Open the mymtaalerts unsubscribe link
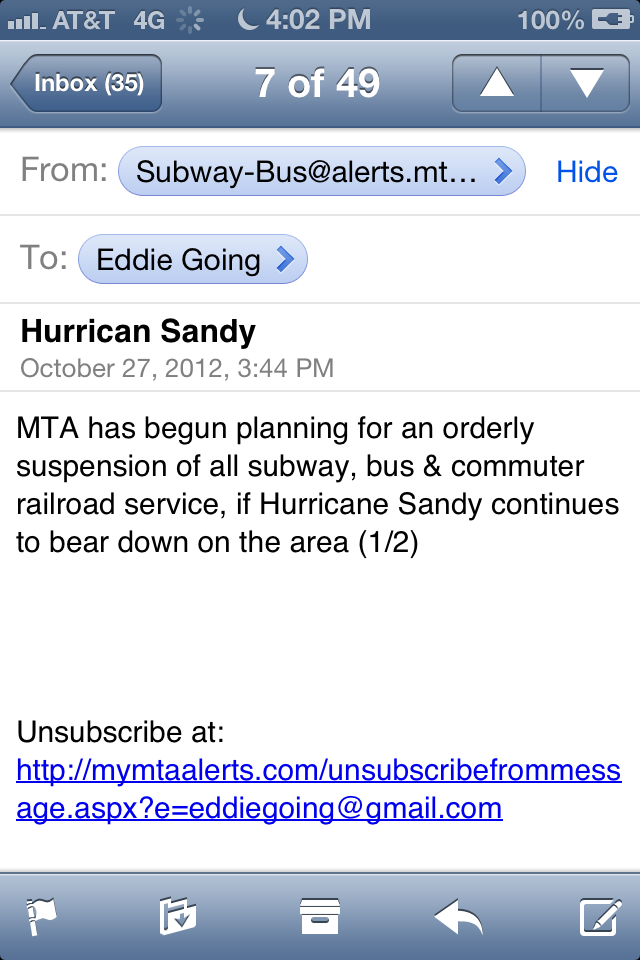This screenshot has height=960, width=640. [318, 789]
